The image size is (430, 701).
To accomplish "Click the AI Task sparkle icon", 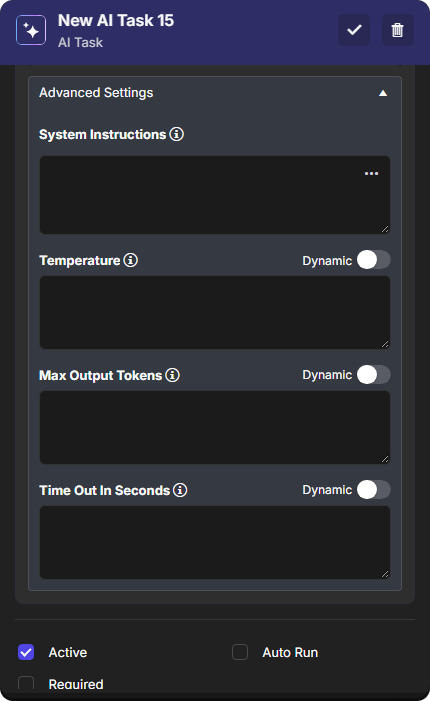I will [31, 30].
